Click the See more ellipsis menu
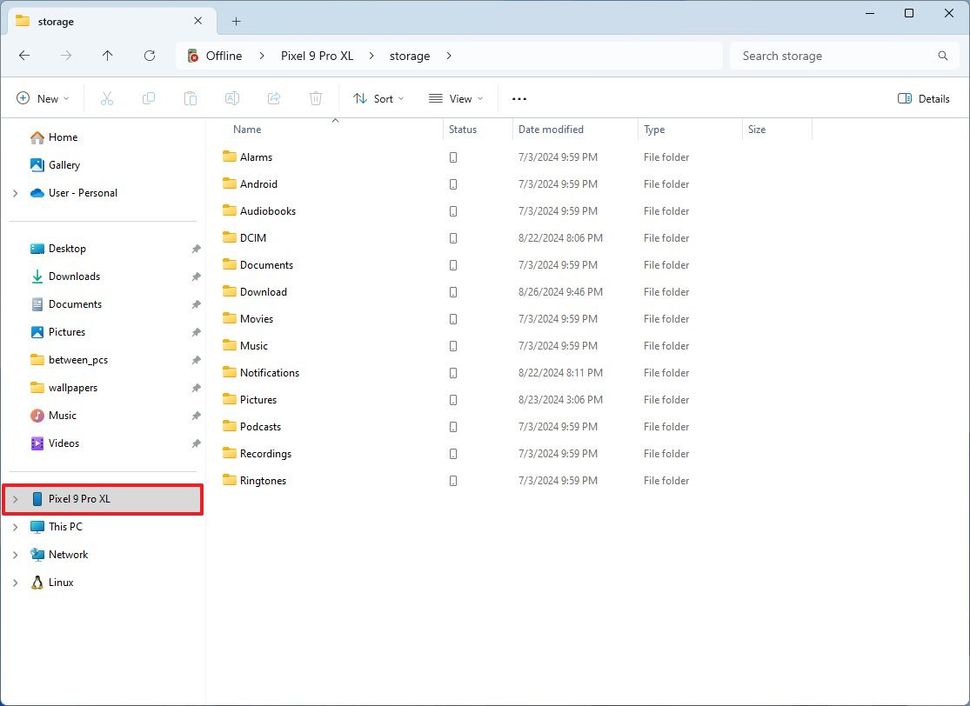The width and height of the screenshot is (970, 706). coord(519,98)
